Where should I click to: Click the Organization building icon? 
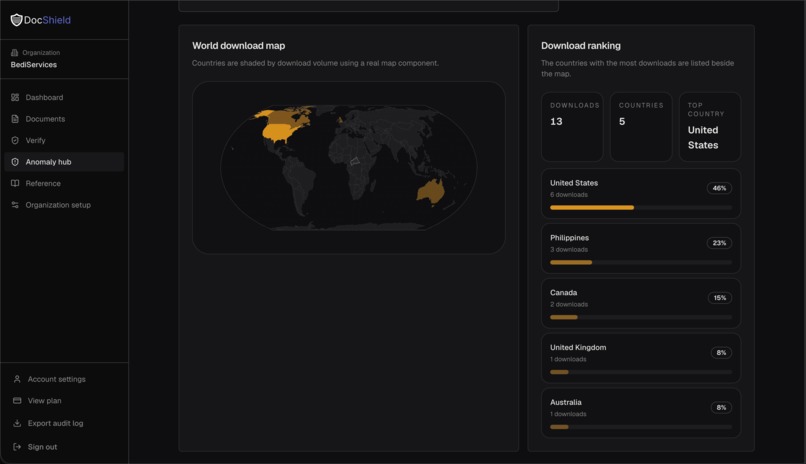(14, 52)
